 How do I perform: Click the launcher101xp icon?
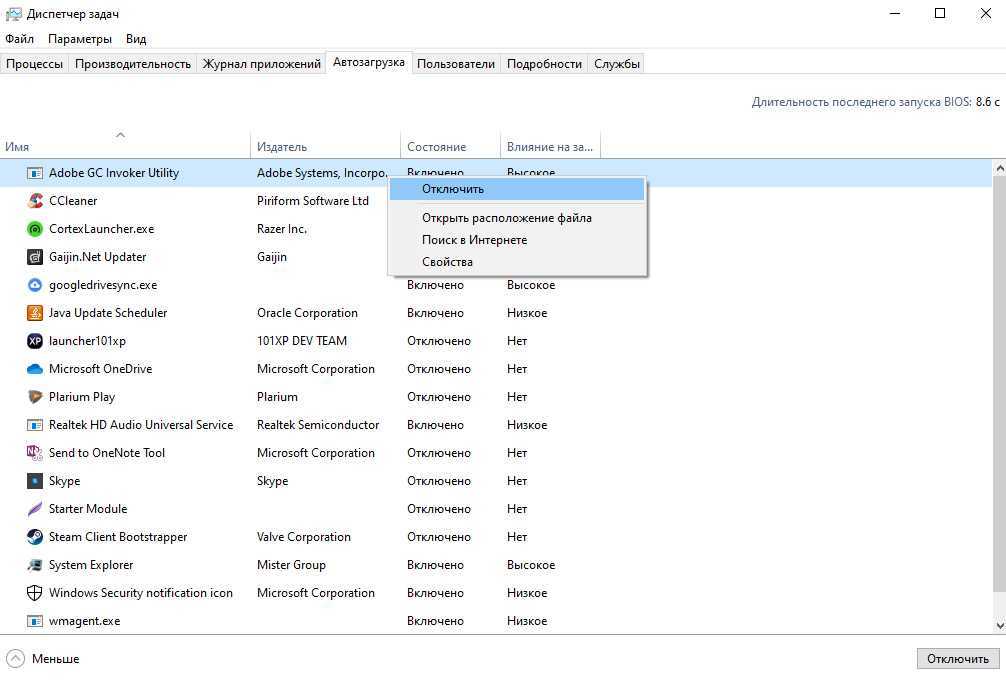[x=35, y=341]
